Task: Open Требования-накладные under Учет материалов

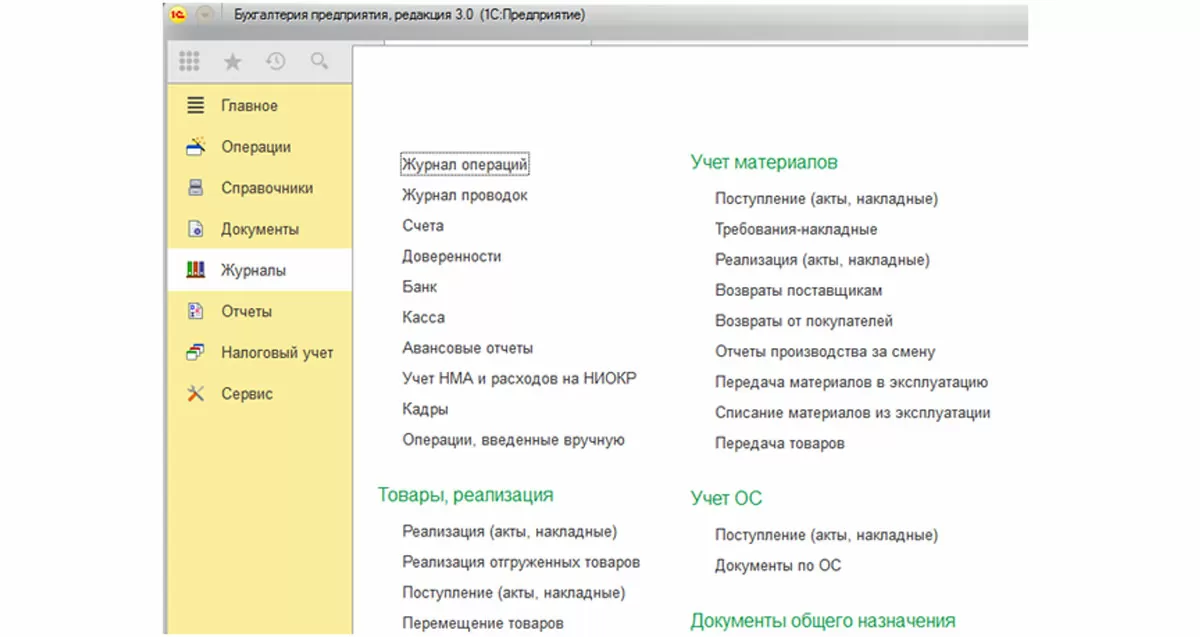Action: [796, 229]
